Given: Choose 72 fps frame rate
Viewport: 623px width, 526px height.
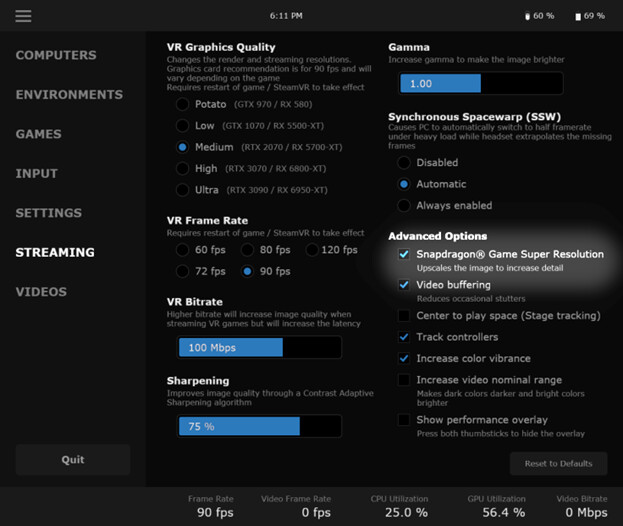Looking at the screenshot, I should 182,271.
